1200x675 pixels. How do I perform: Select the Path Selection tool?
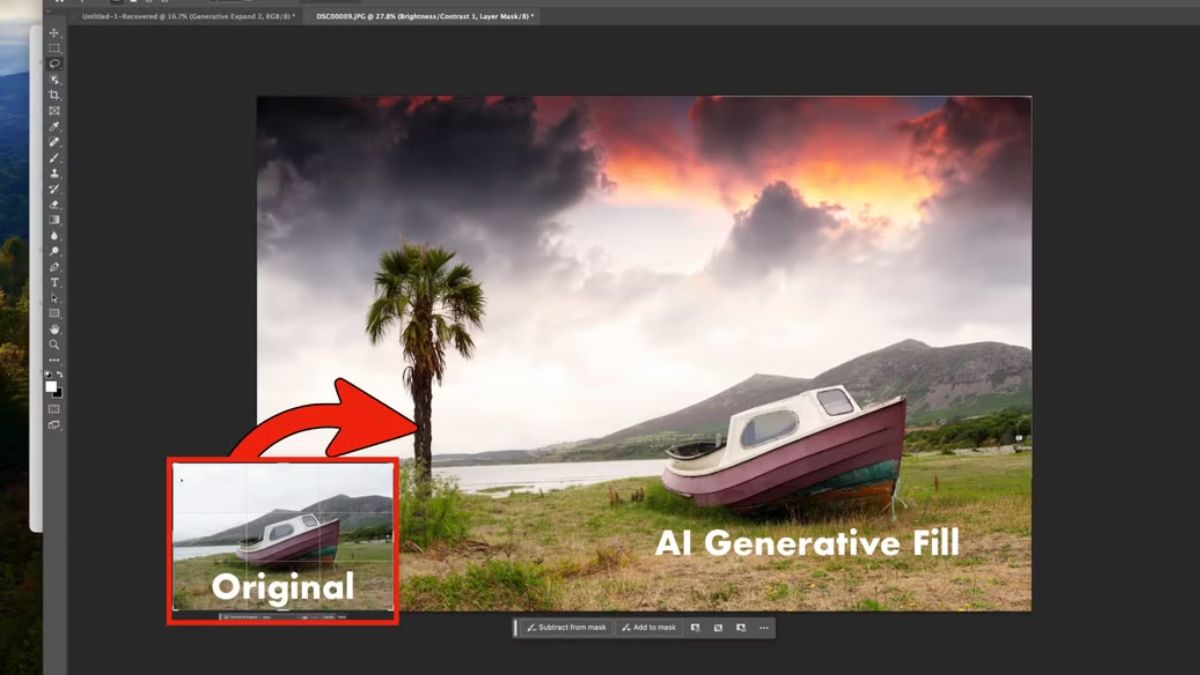54,298
